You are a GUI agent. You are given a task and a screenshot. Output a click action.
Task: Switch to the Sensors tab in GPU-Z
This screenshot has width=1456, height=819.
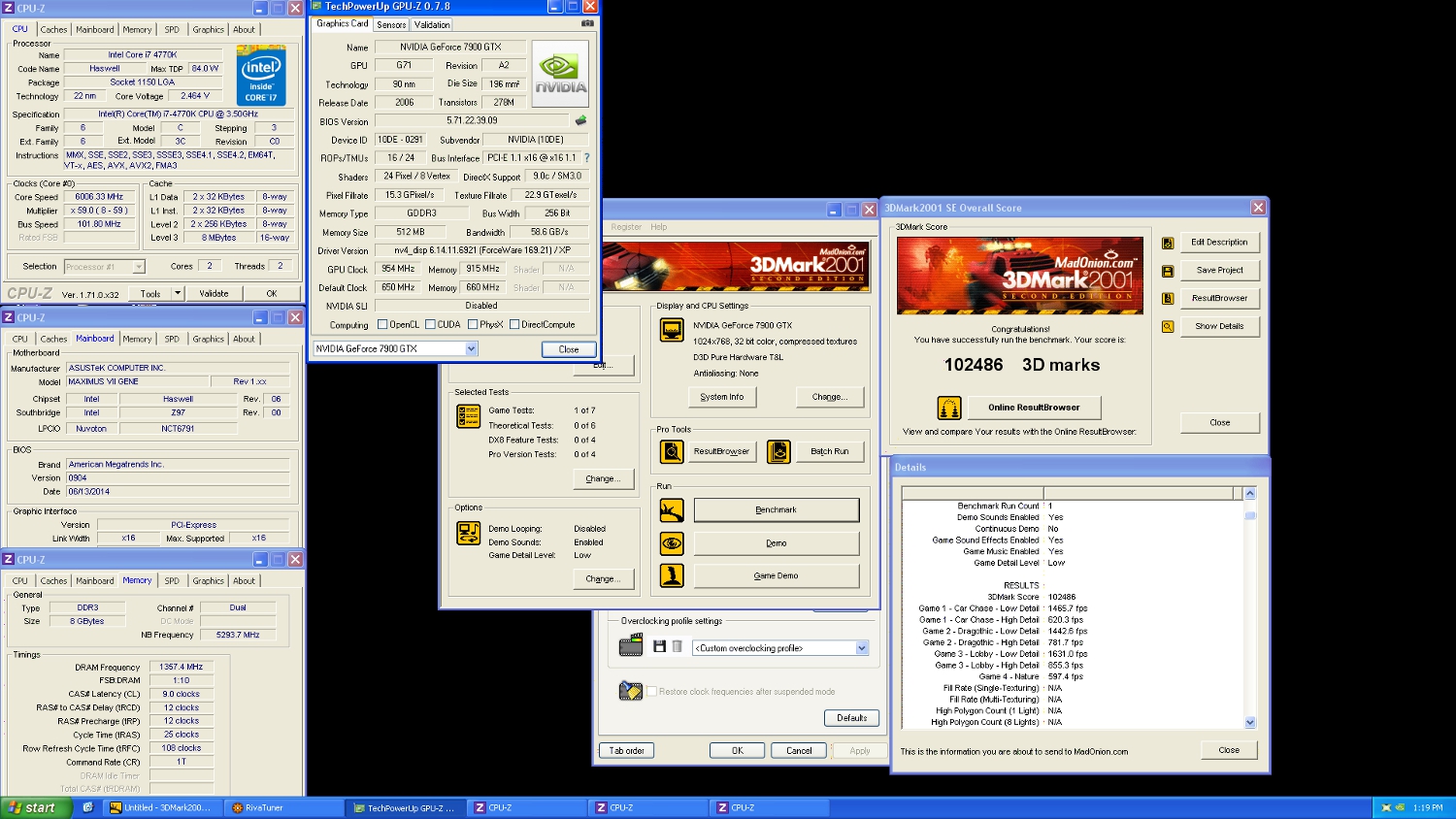(x=391, y=24)
